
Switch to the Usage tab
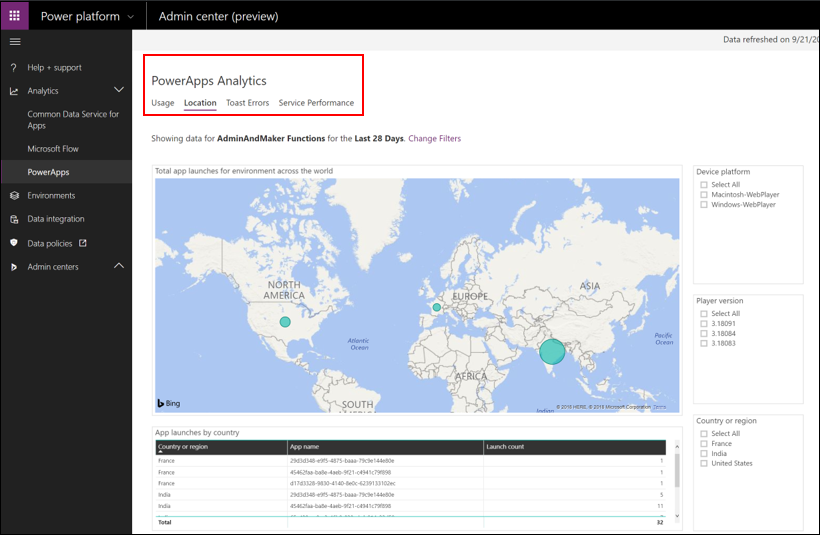(163, 103)
